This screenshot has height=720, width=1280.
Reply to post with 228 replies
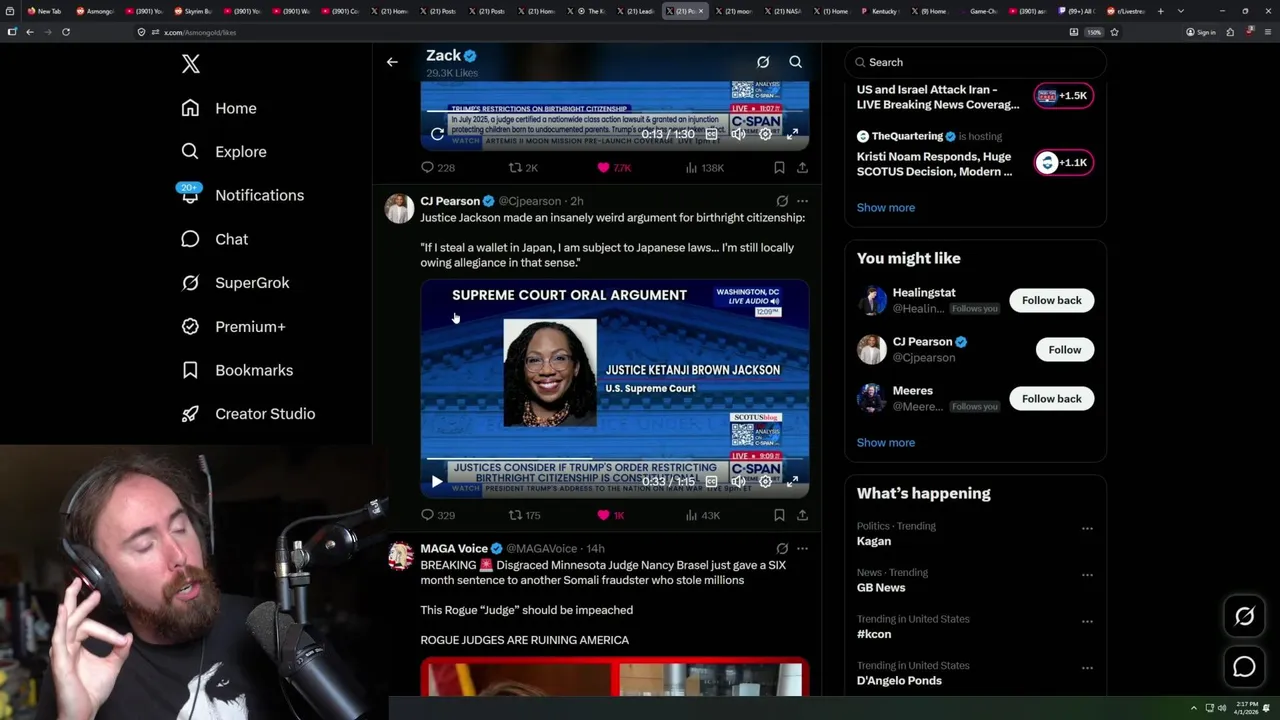[437, 168]
